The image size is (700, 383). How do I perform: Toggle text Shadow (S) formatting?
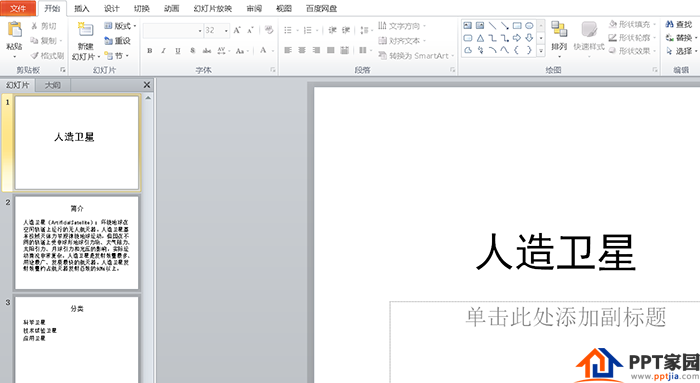point(192,50)
